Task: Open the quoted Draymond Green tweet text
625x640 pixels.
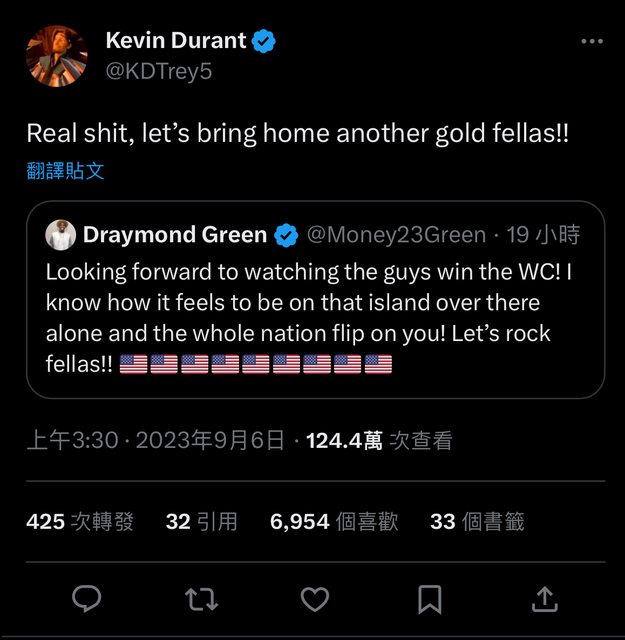Action: coord(309,318)
